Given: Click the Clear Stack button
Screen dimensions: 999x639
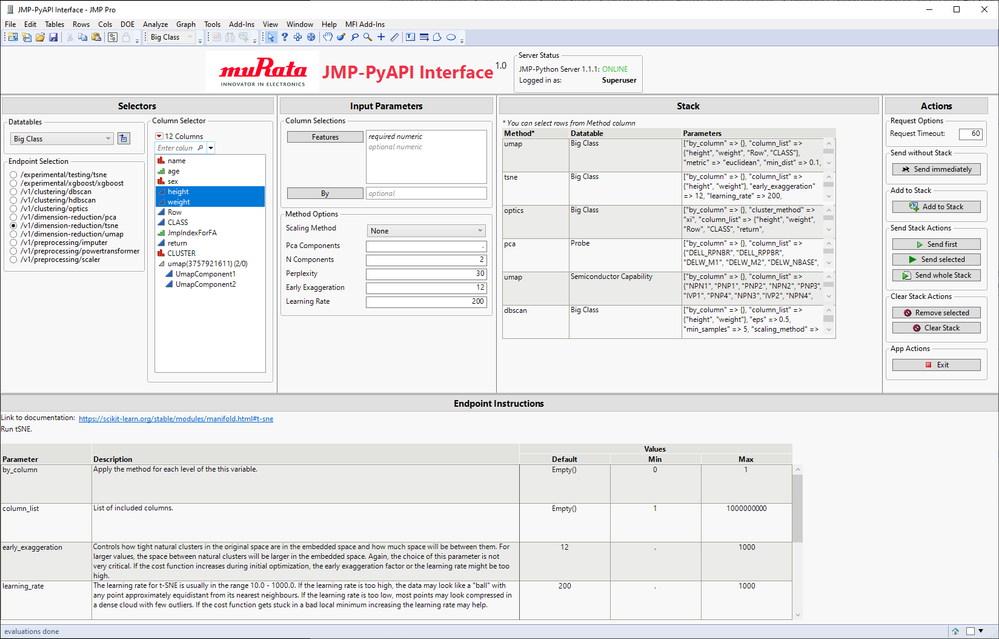Looking at the screenshot, I should coord(936,328).
